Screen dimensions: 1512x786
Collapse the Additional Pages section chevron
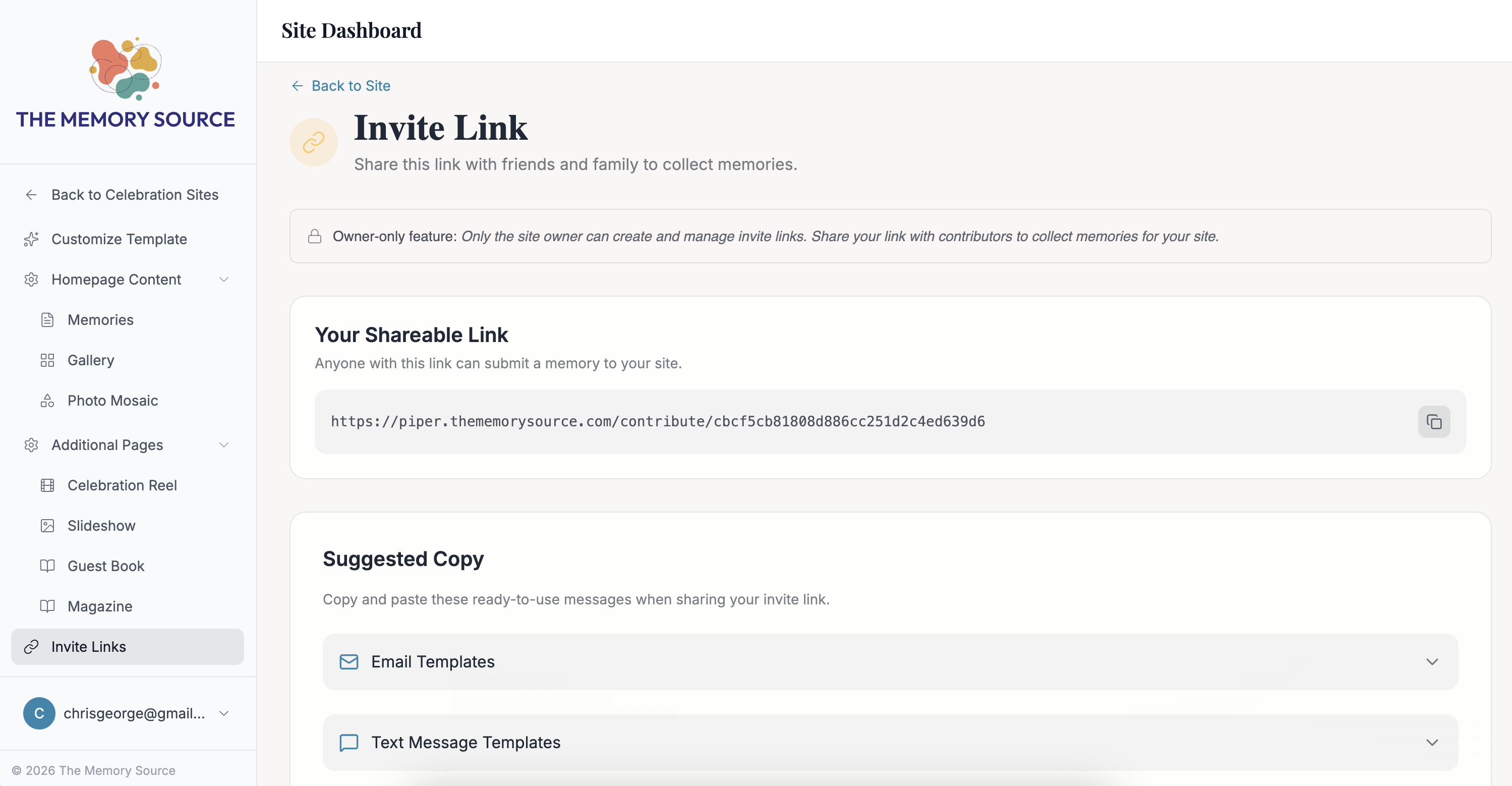coord(223,445)
